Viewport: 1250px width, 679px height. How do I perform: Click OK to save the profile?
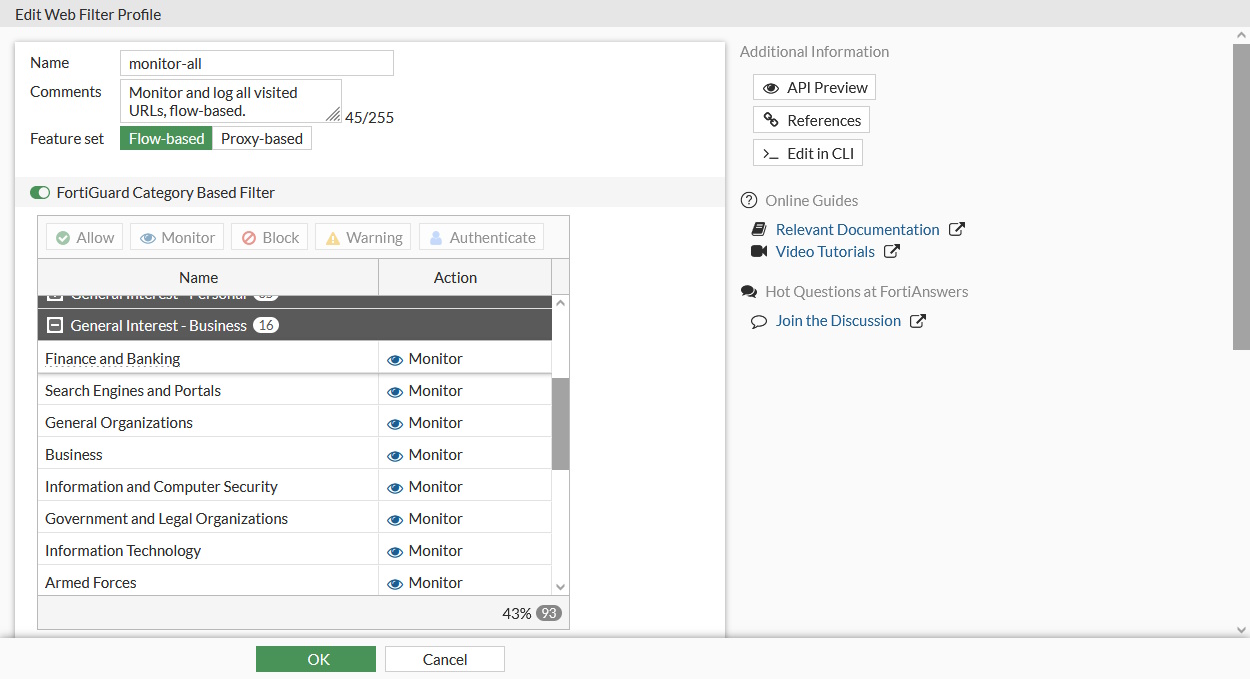(316, 659)
